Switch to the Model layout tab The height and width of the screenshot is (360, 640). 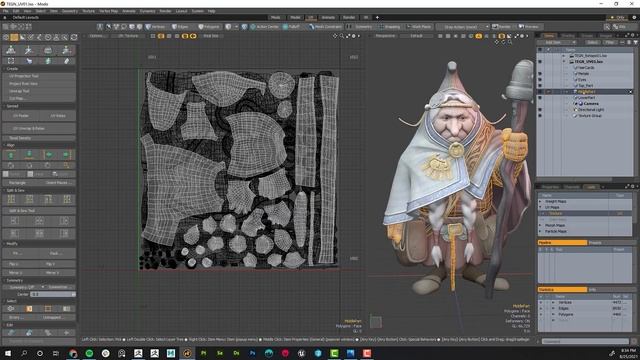pos(295,18)
